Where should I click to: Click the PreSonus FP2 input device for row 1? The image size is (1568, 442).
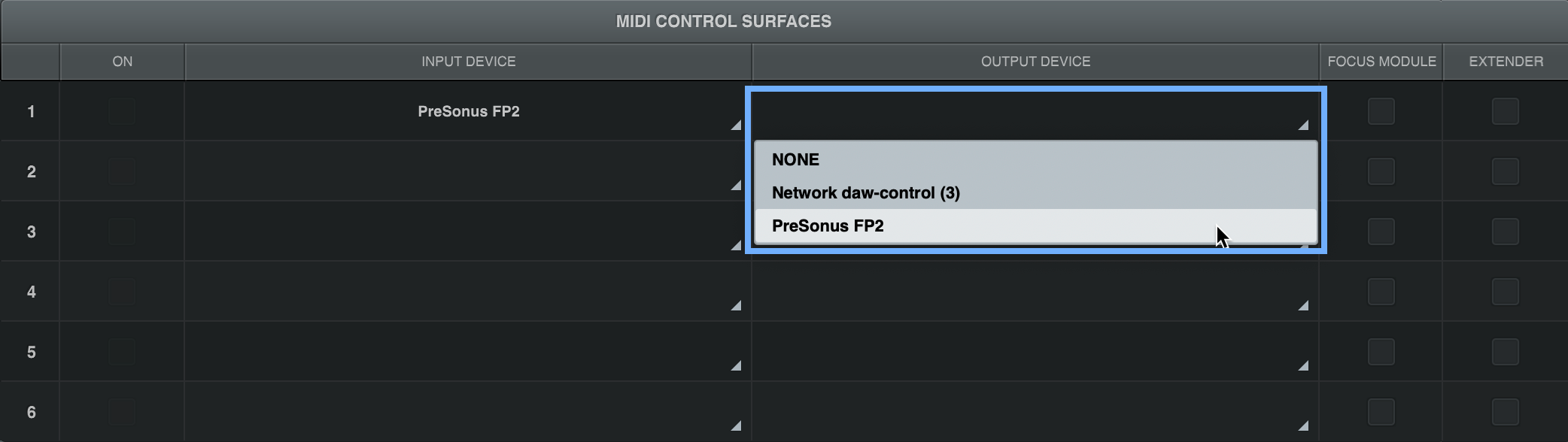pyautogui.click(x=468, y=110)
